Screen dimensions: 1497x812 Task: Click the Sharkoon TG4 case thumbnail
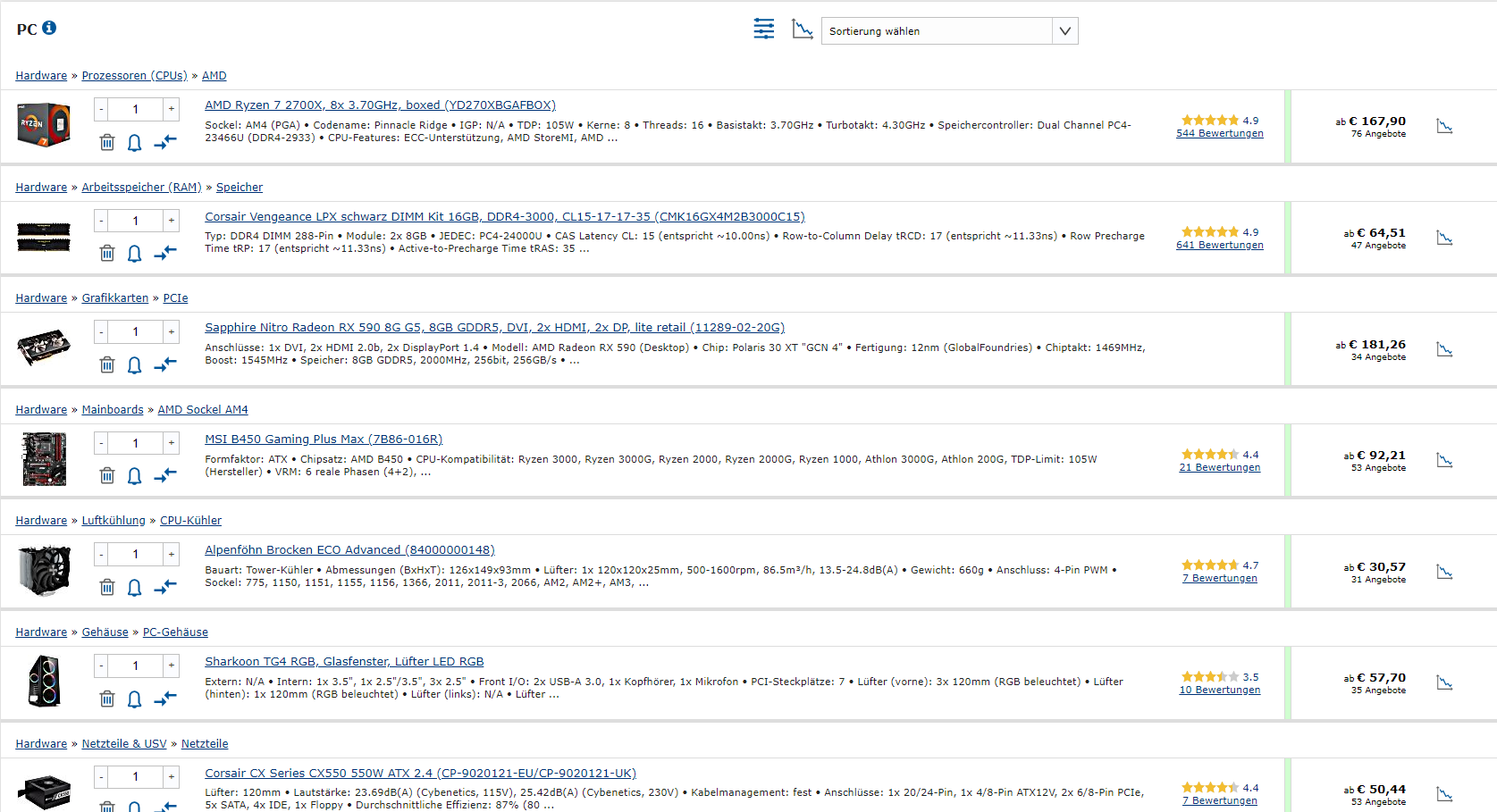pyautogui.click(x=44, y=681)
